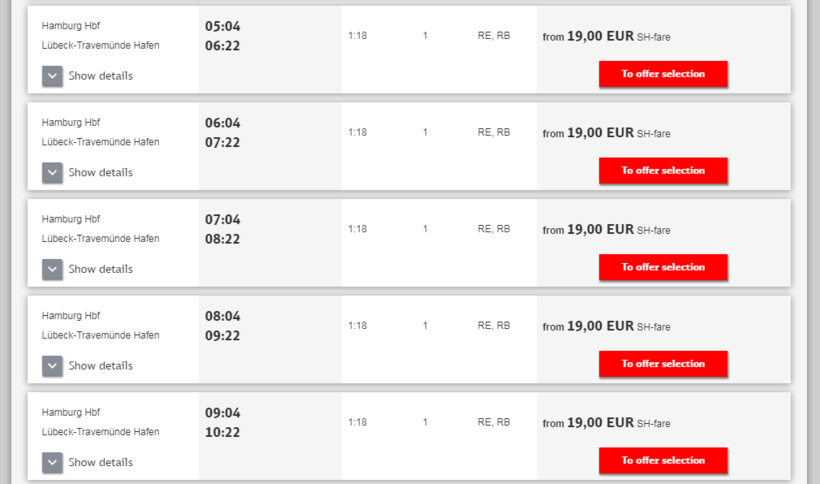Click 'To offer selection' for 06:04 train
Viewport: 820px width, 484px height.
pos(663,171)
